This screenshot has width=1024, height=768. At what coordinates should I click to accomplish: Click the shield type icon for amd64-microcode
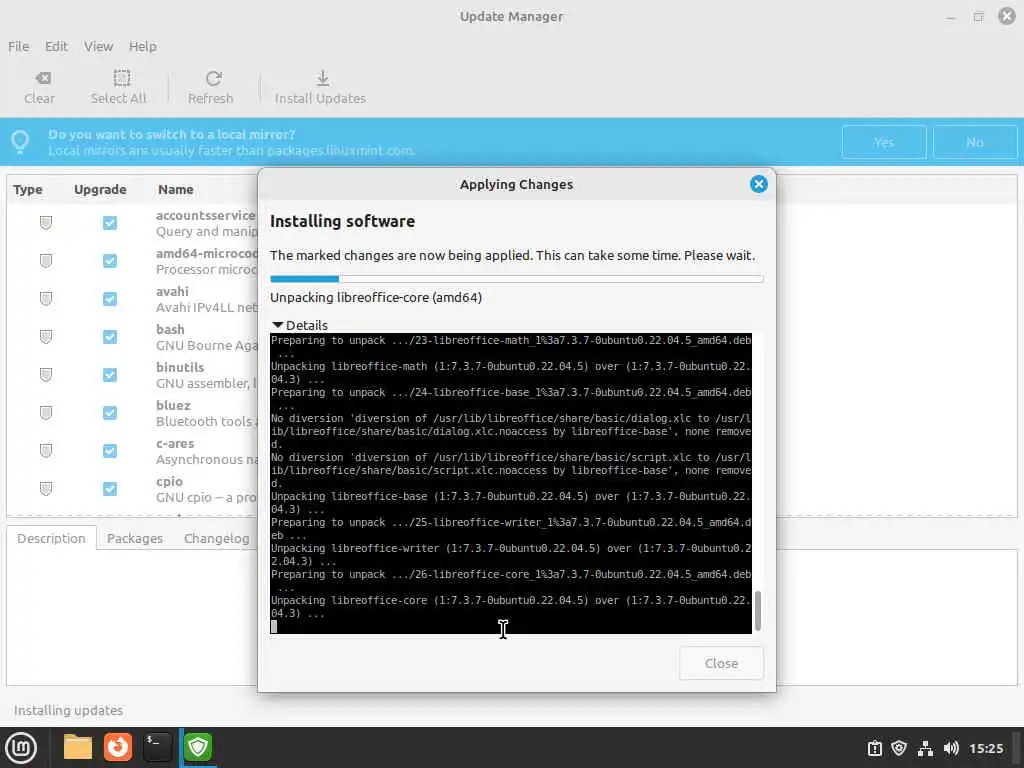(46, 261)
